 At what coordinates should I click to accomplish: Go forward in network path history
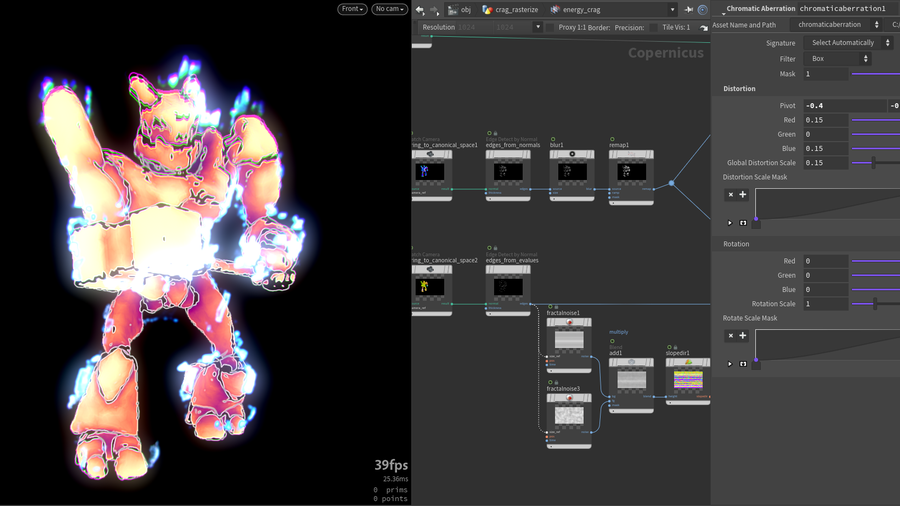(x=435, y=10)
